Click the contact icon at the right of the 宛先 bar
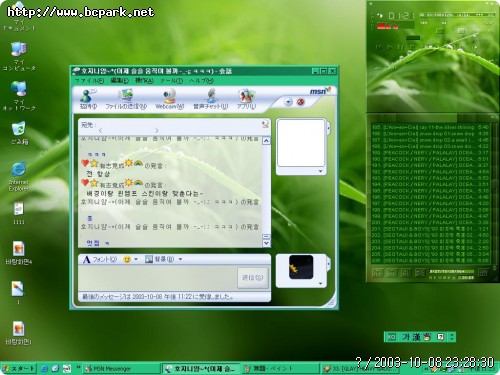 (x=265, y=125)
